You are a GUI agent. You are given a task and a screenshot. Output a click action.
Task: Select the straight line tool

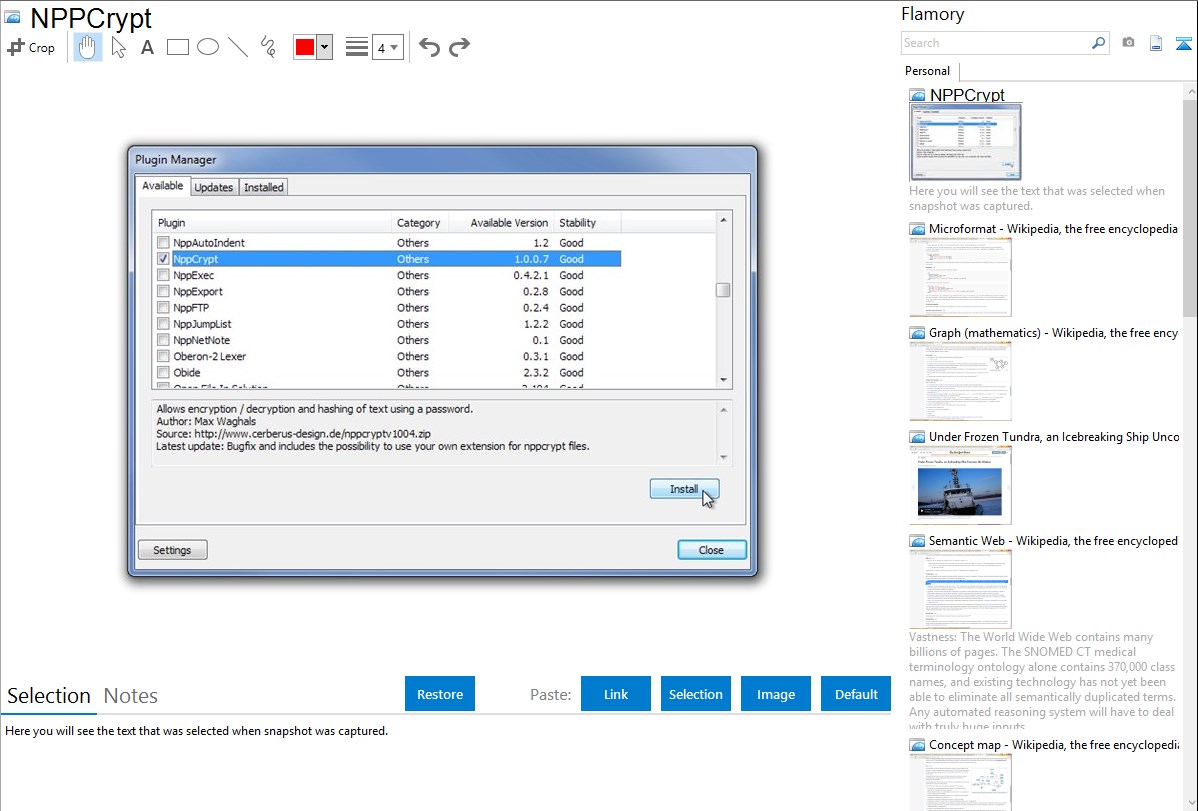click(238, 47)
